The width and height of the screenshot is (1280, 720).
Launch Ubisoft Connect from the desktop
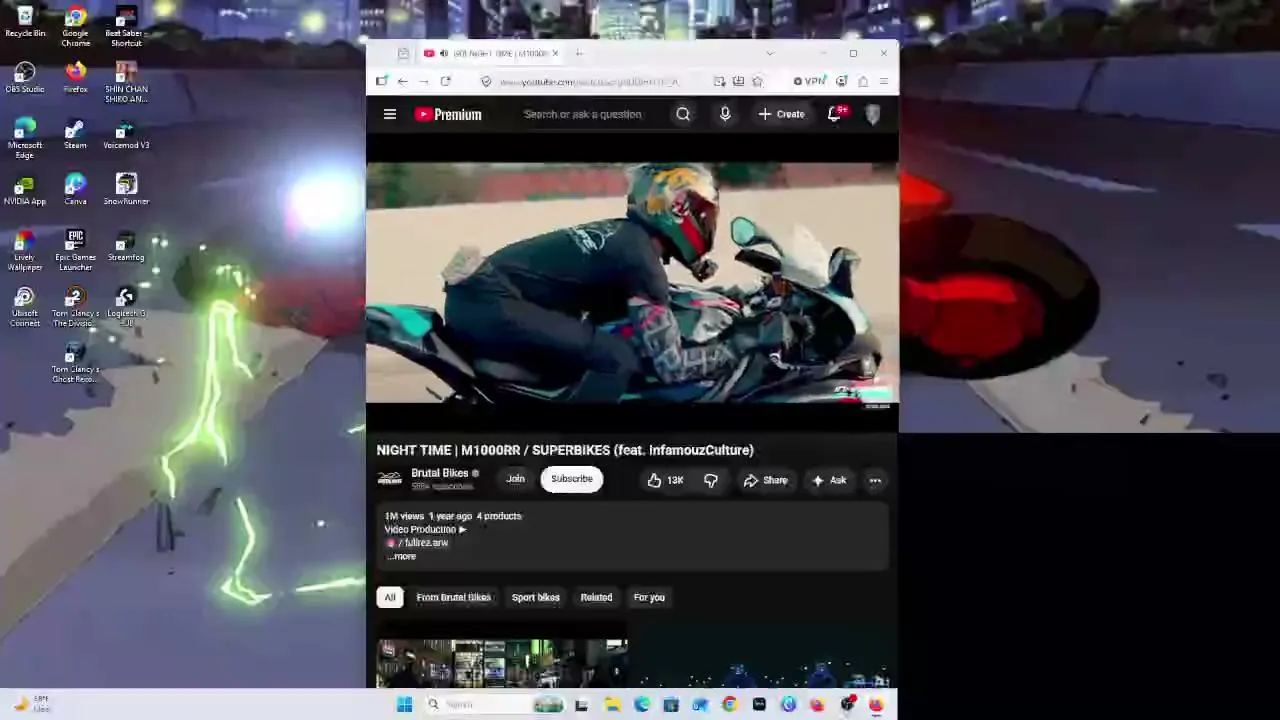point(25,307)
